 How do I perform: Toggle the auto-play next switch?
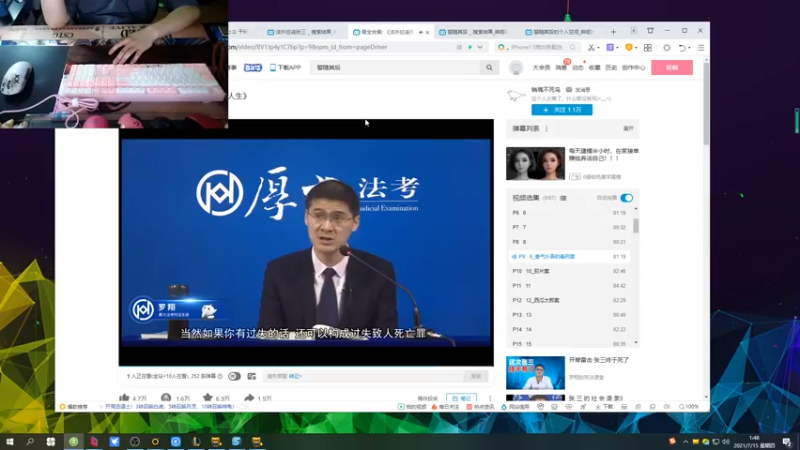[x=627, y=198]
